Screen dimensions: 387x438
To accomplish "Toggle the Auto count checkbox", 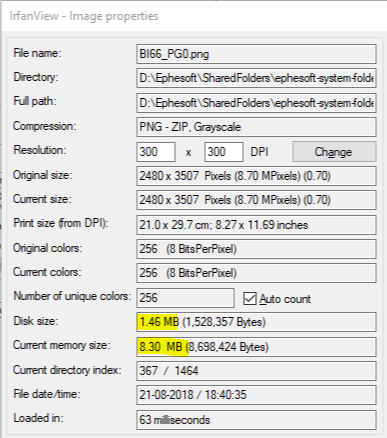I will (250, 299).
